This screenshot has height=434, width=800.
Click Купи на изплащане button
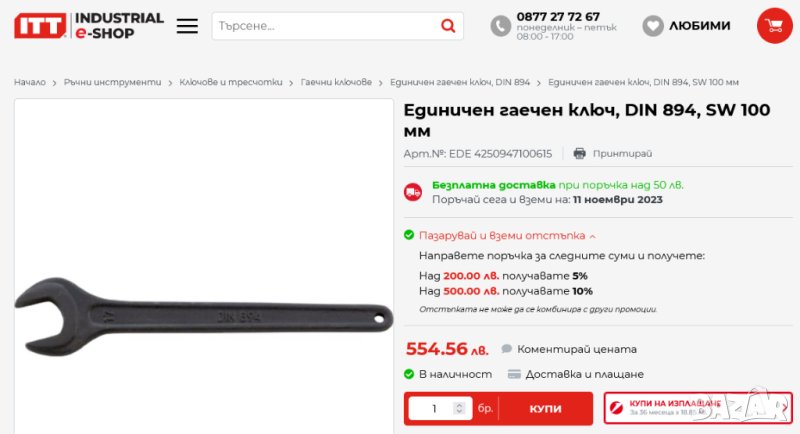pyautogui.click(x=698, y=408)
